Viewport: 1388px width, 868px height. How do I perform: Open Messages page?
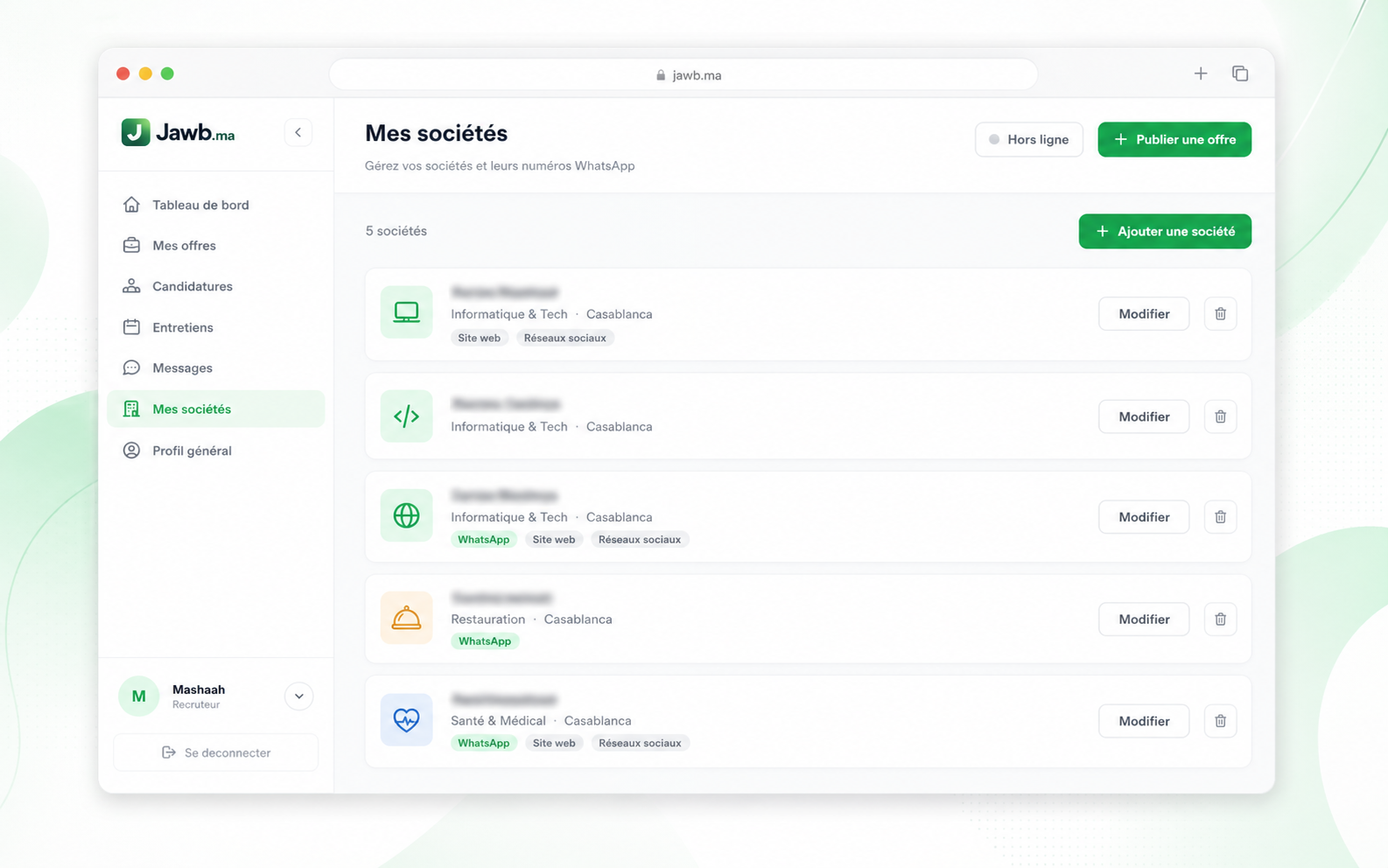click(215, 367)
